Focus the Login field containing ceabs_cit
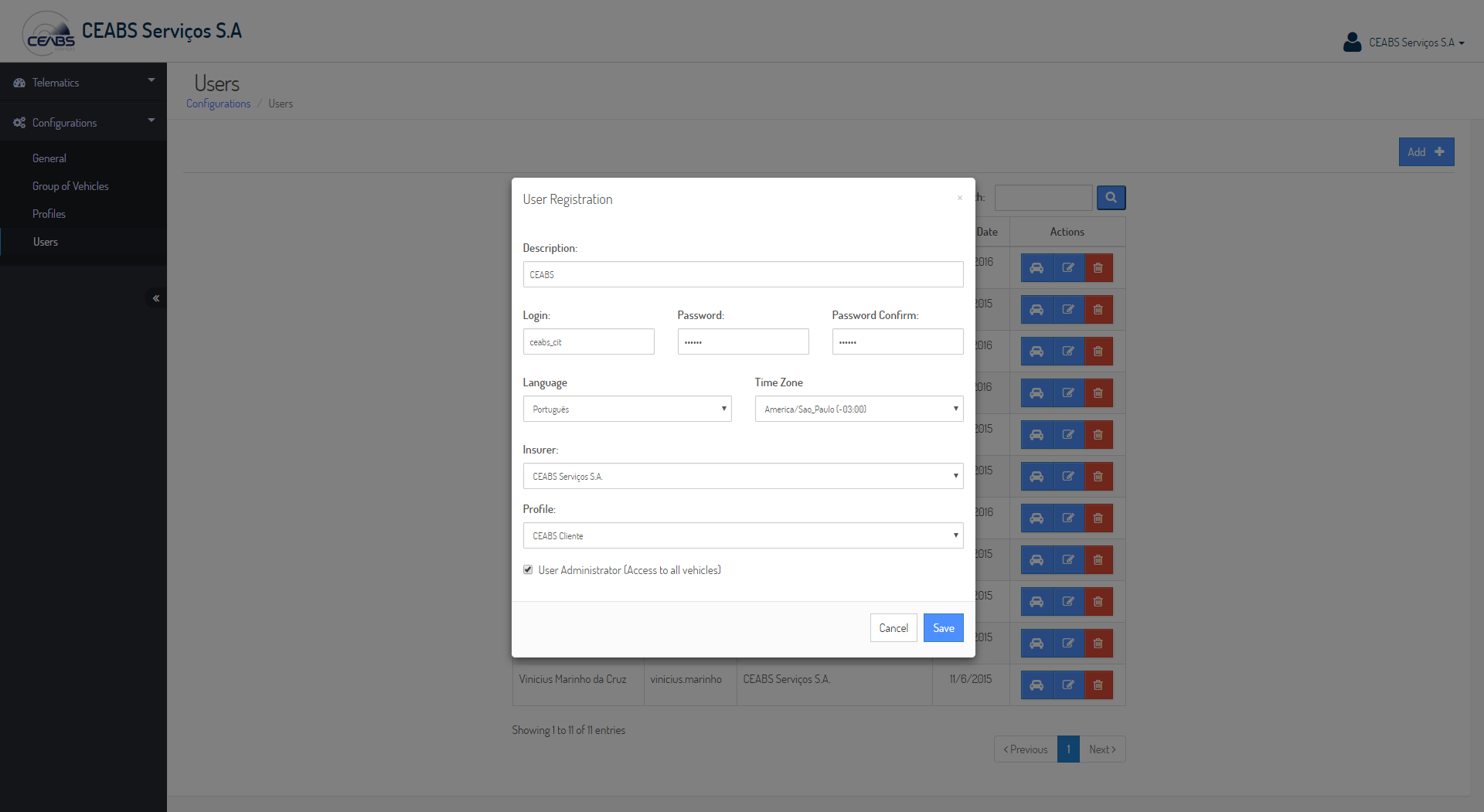 [x=588, y=341]
